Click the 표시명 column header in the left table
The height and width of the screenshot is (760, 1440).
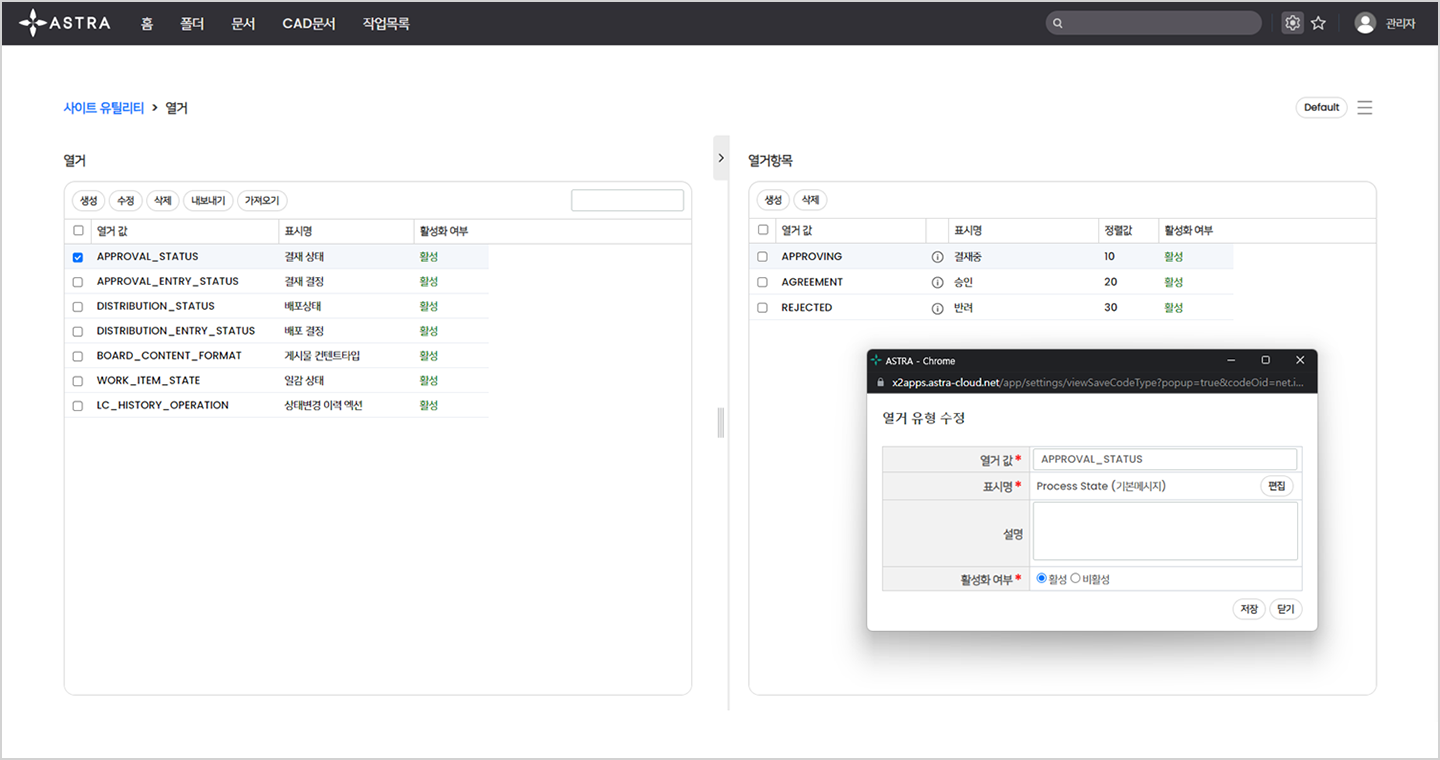(346, 231)
